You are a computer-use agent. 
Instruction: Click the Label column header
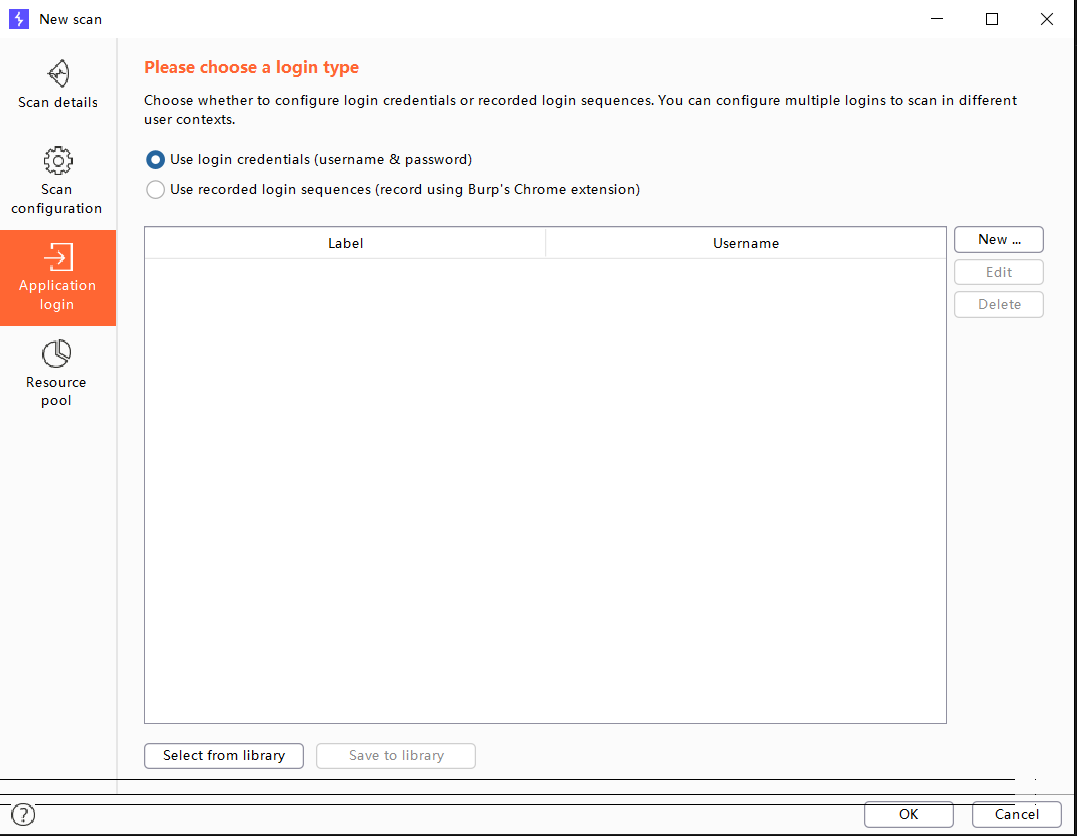[x=345, y=242]
